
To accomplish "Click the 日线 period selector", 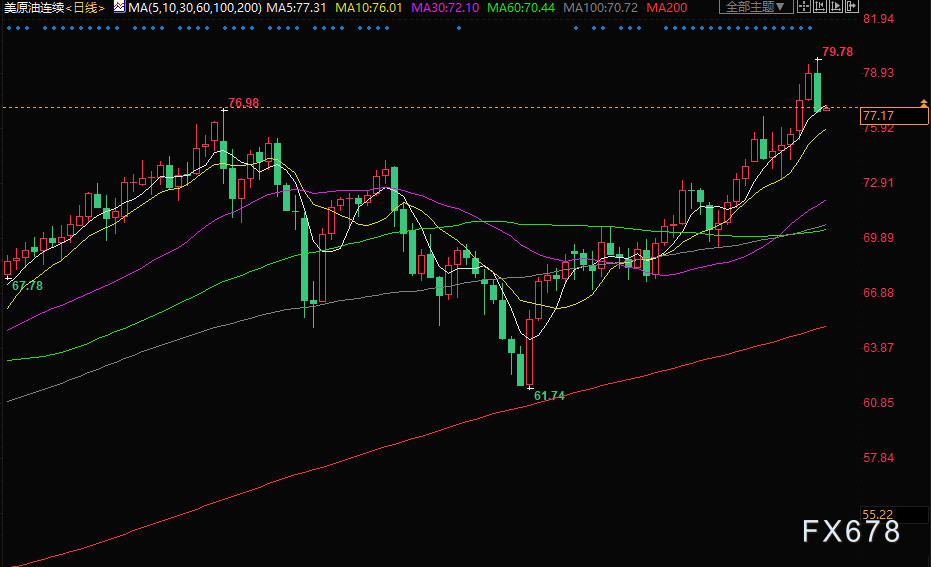I will pos(85,7).
